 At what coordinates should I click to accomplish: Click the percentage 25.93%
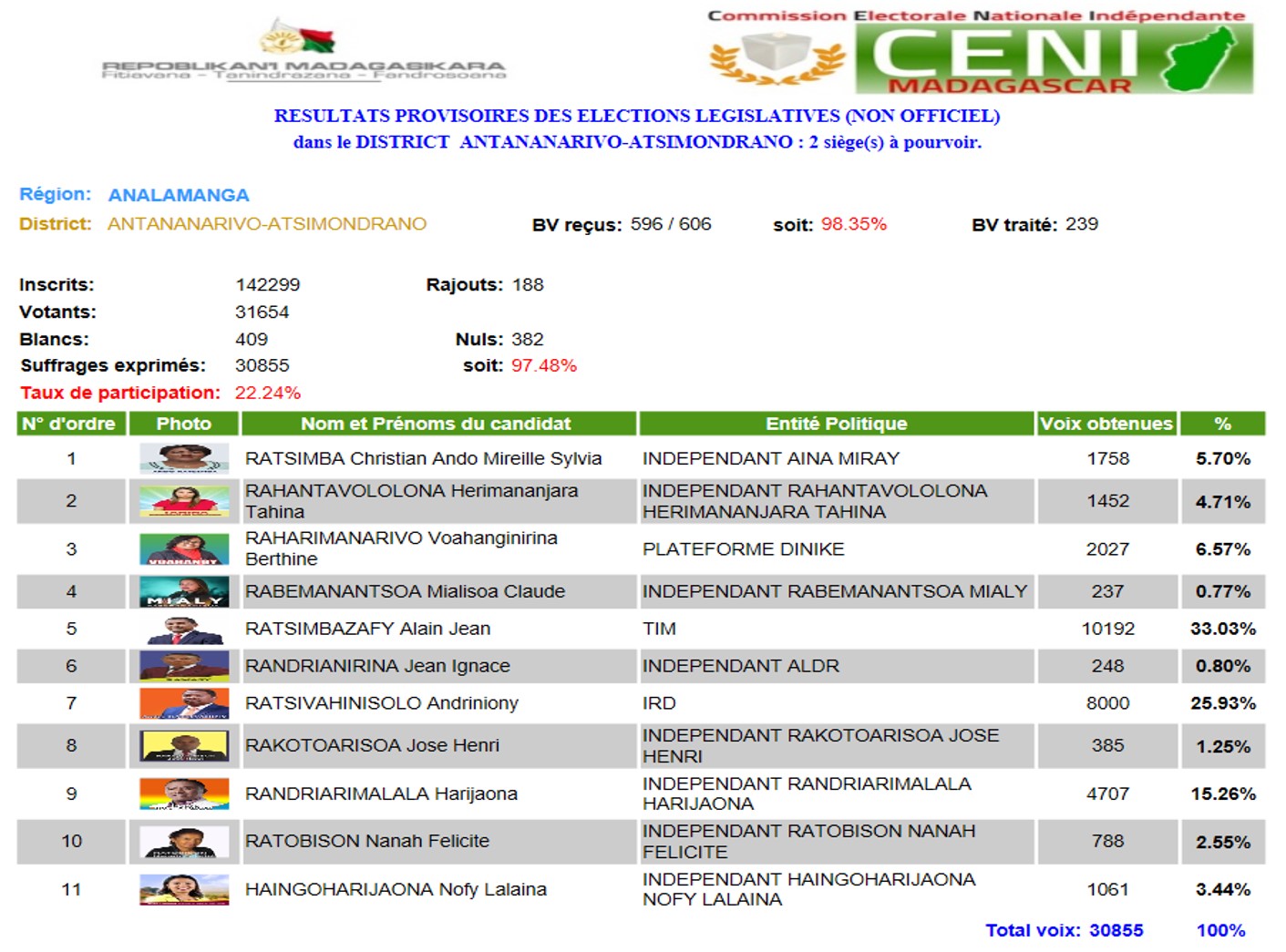point(1223,703)
